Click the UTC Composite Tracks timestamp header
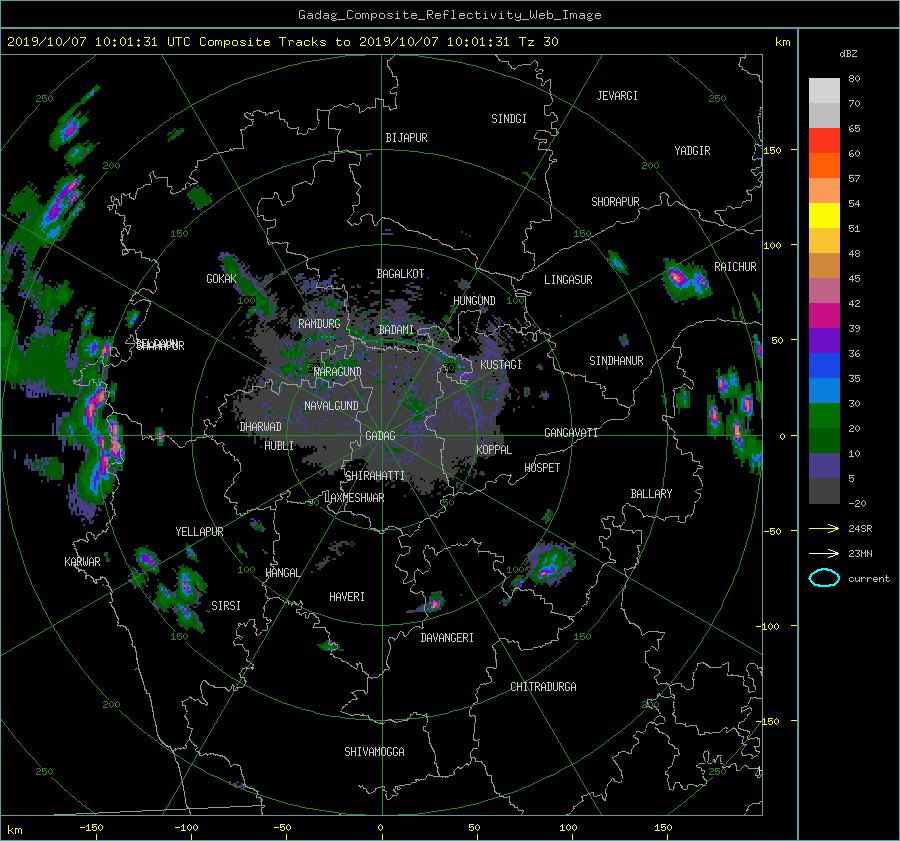The width and height of the screenshot is (900, 841). pos(282,42)
